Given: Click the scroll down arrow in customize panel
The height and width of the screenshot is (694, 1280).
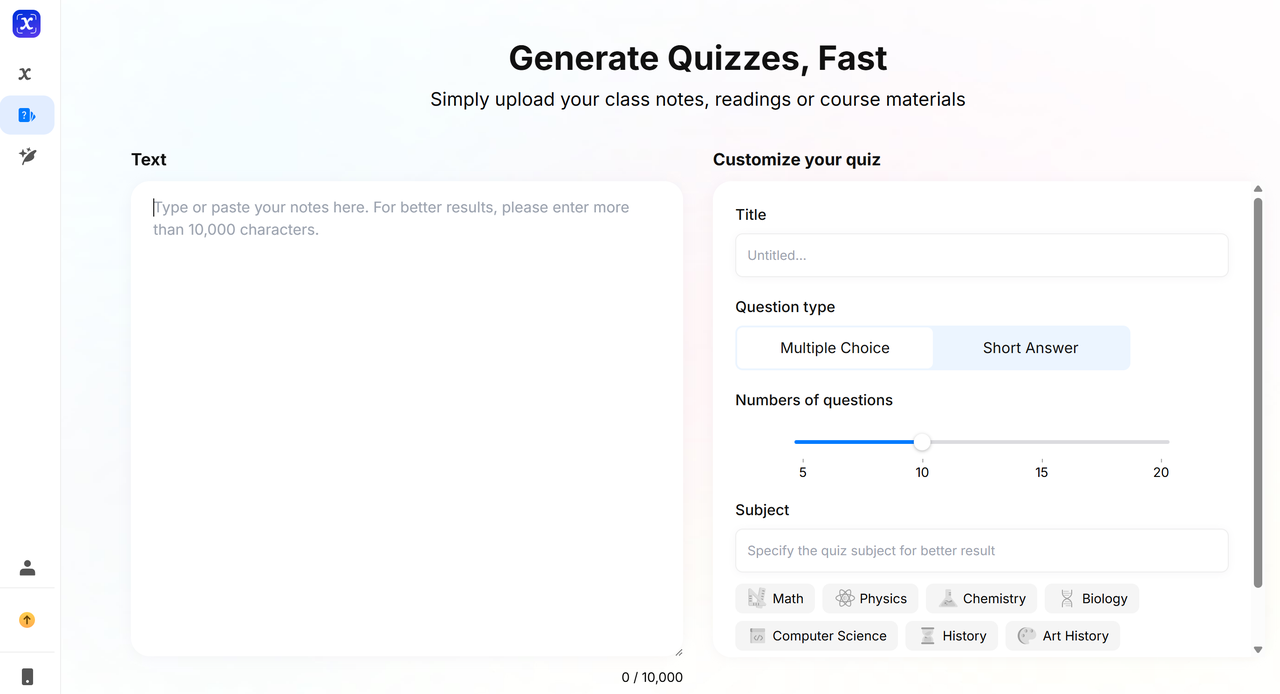Looking at the screenshot, I should pos(1258,650).
